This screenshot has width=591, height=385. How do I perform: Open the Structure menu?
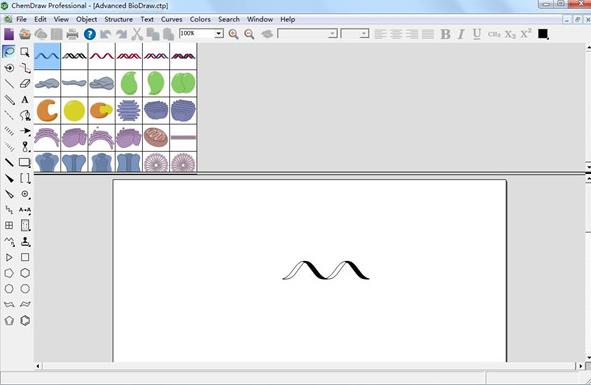pos(118,19)
